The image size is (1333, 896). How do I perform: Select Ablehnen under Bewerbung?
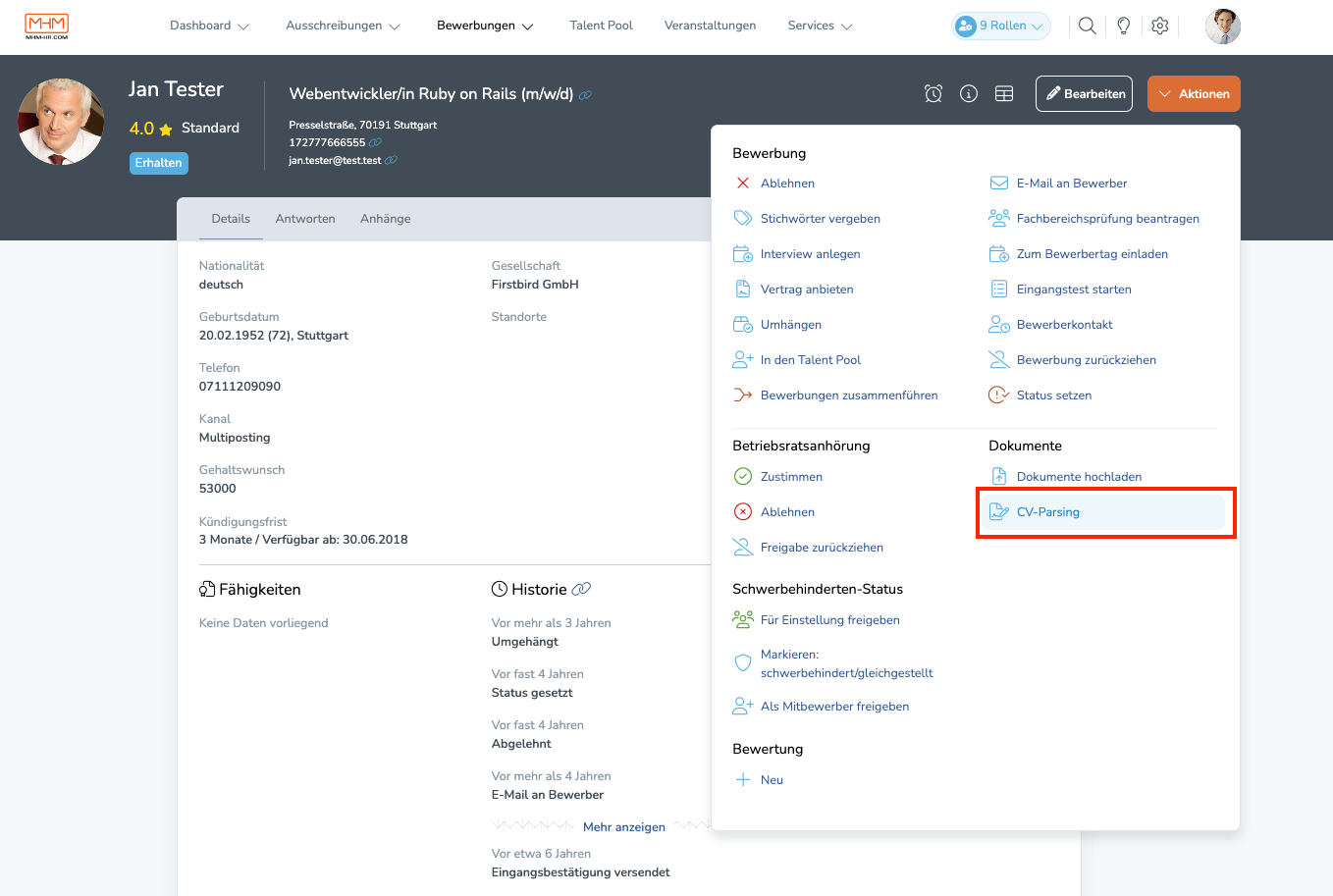tap(775, 184)
